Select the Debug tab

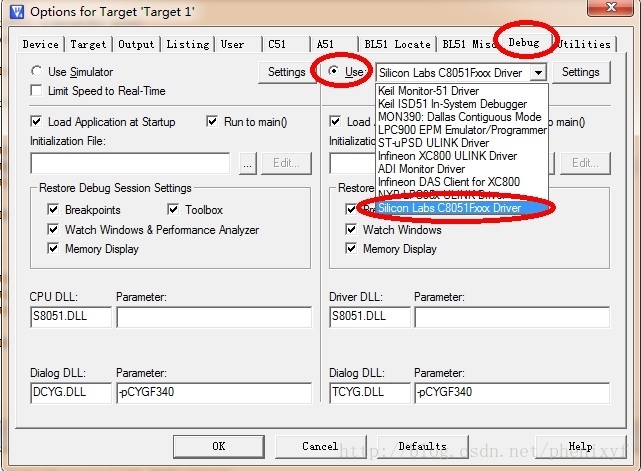[524, 43]
